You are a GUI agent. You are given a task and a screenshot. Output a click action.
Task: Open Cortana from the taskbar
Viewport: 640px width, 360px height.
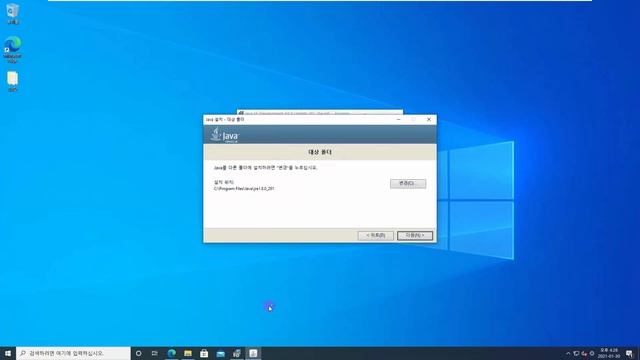(x=138, y=353)
